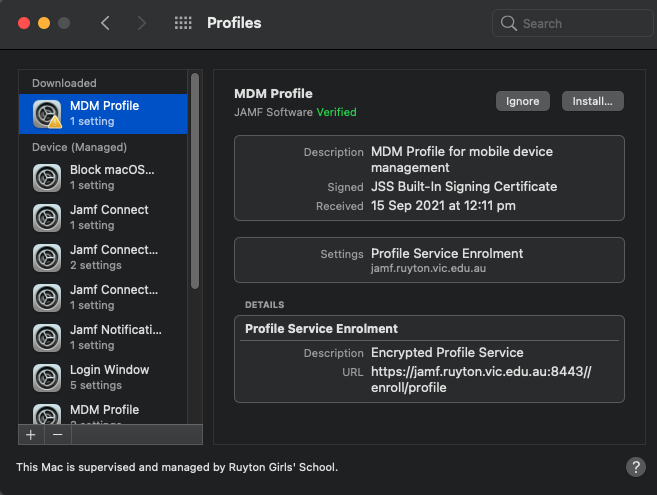Image resolution: width=657 pixels, height=495 pixels.
Task: Click the yellow minimize window button
Action: (x=44, y=23)
